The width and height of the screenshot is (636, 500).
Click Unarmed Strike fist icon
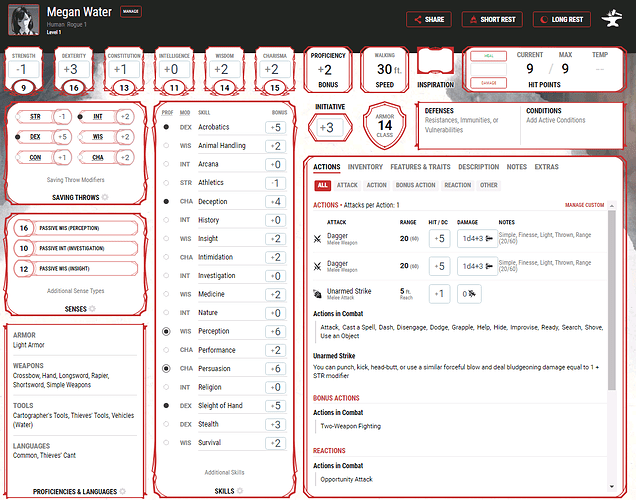tap(318, 294)
